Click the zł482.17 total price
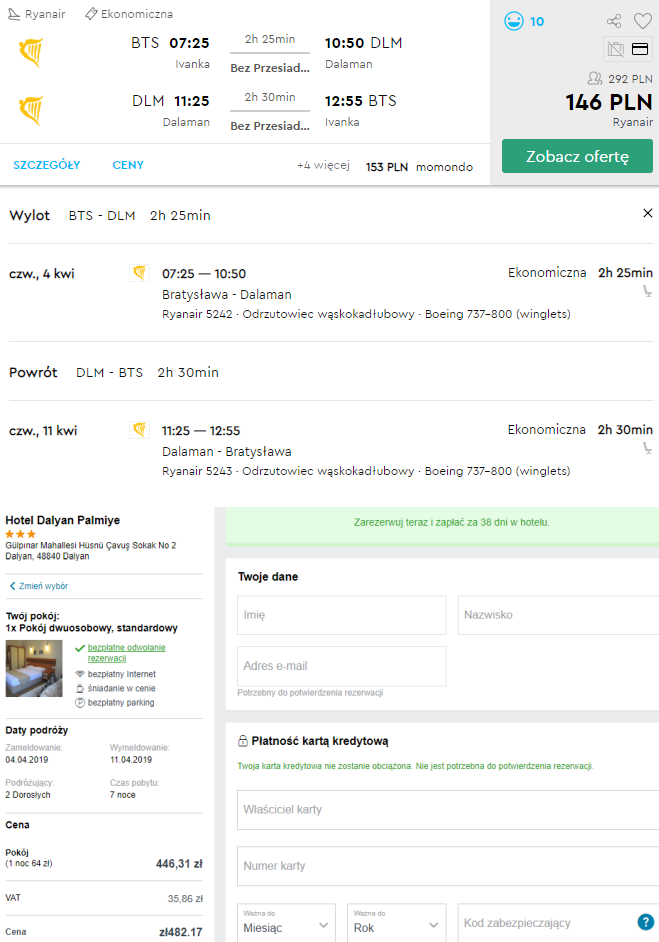Viewport: 659px width, 942px height. pyautogui.click(x=181, y=932)
